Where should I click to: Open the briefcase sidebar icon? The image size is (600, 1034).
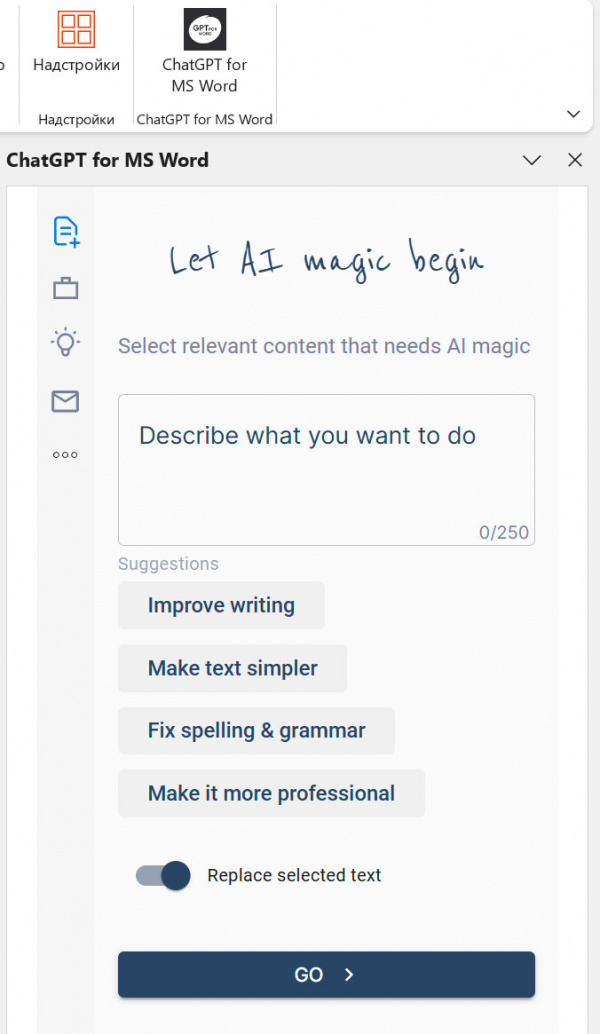point(66,289)
